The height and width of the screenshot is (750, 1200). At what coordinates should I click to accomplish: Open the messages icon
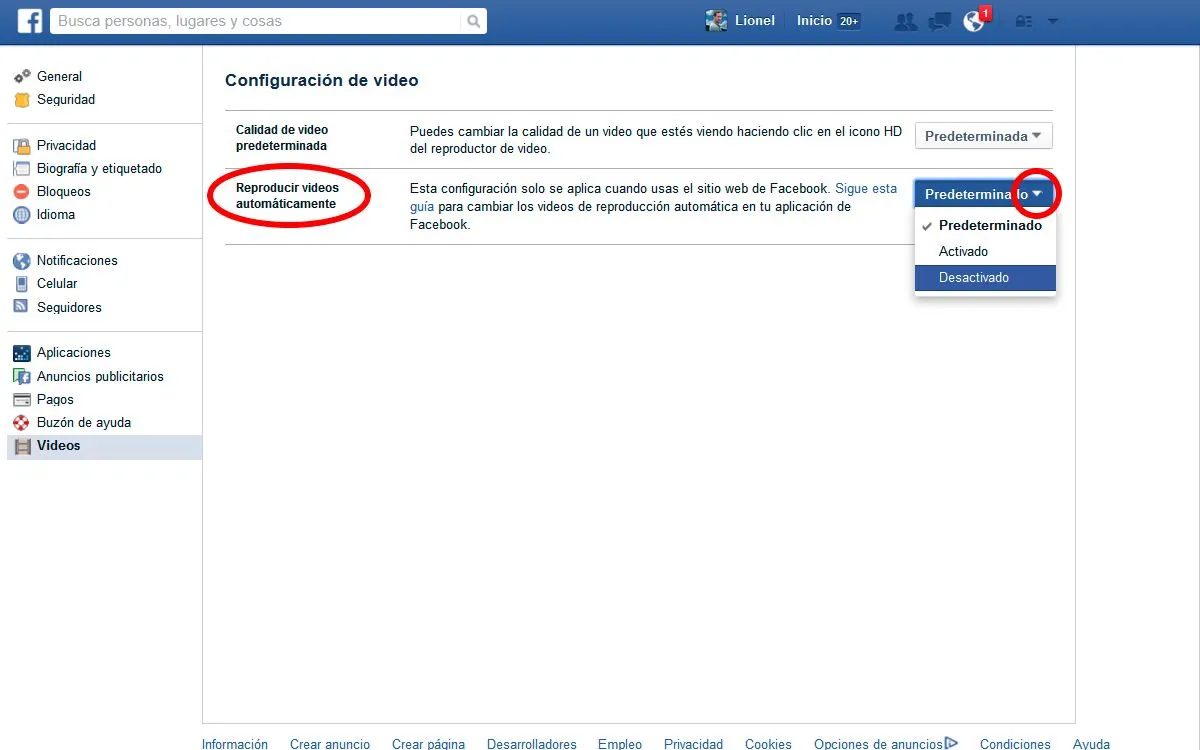click(x=939, y=21)
